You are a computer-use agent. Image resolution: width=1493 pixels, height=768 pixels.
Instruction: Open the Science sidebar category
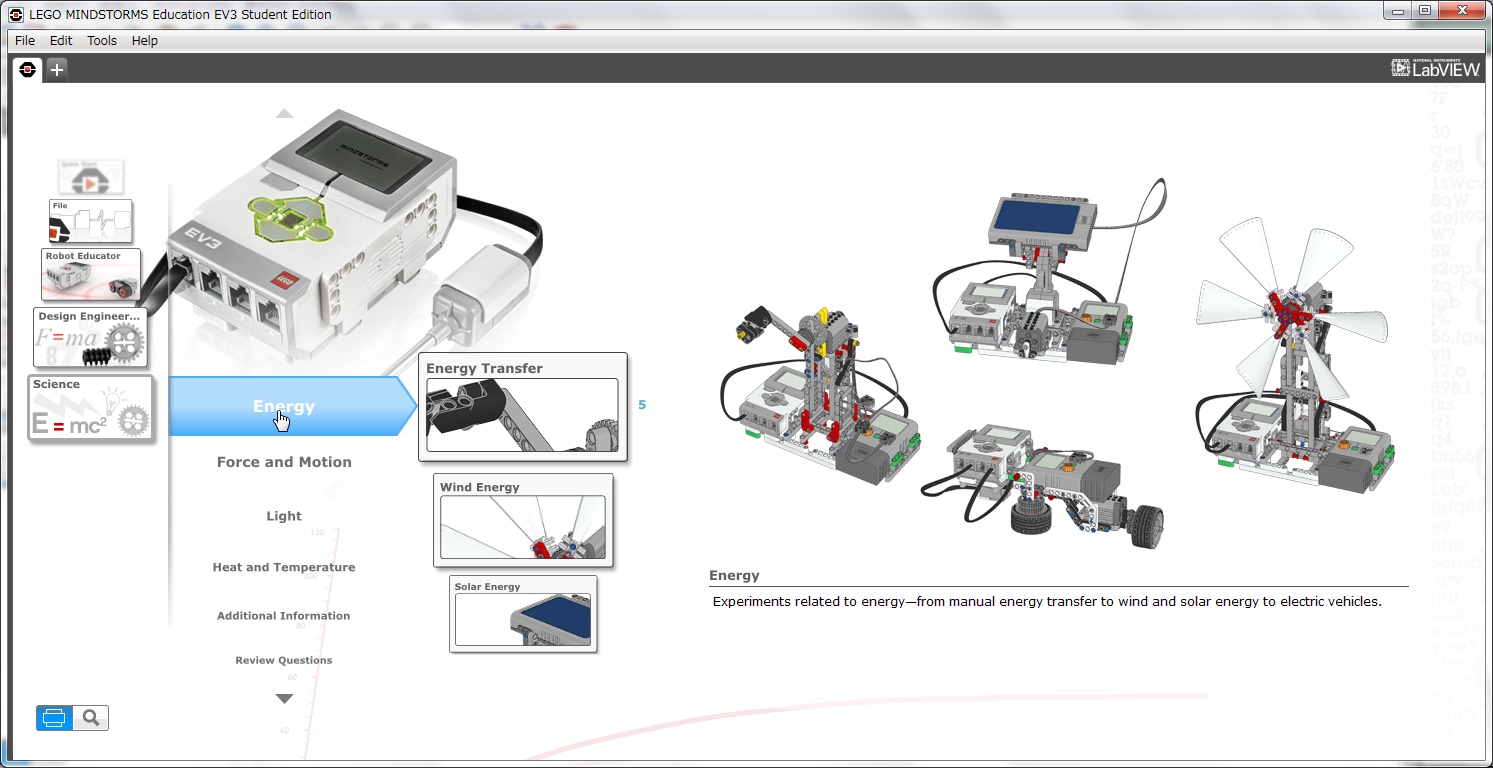click(91, 407)
